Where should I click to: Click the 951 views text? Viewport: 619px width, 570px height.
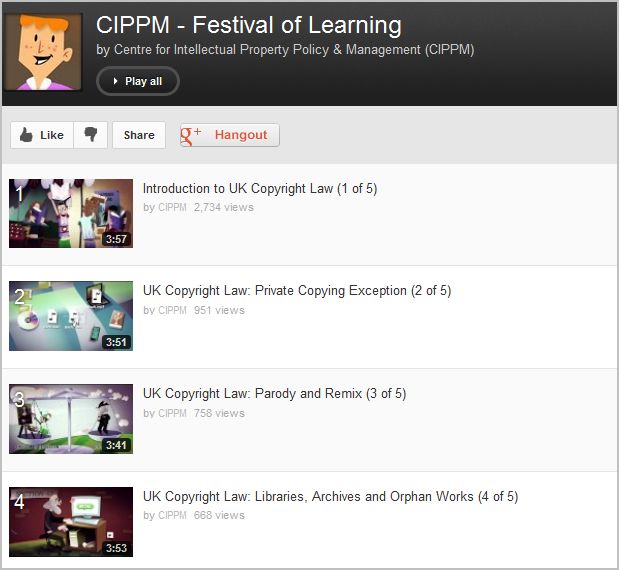[x=219, y=310]
